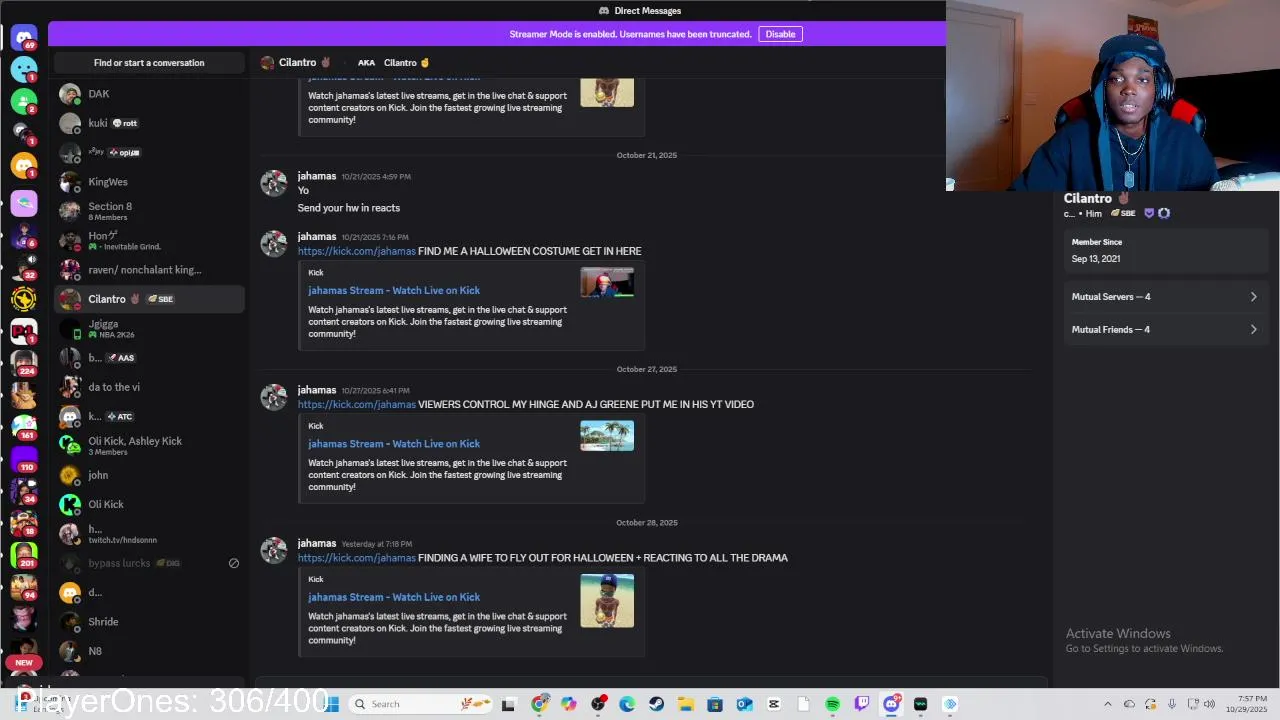
Task: Open DM with Jgigga playing NBA 2K26
Action: point(149,328)
